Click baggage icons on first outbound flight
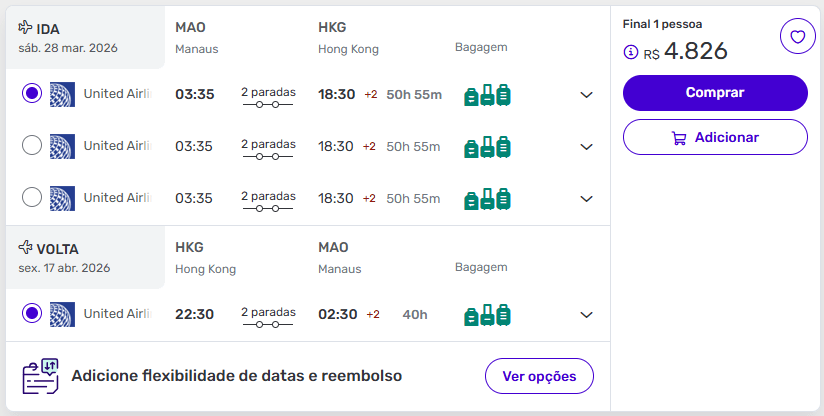The image size is (824, 416). click(487, 95)
